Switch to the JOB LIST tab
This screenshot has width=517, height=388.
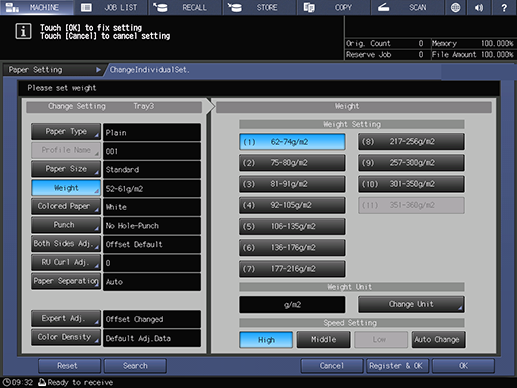110,7
